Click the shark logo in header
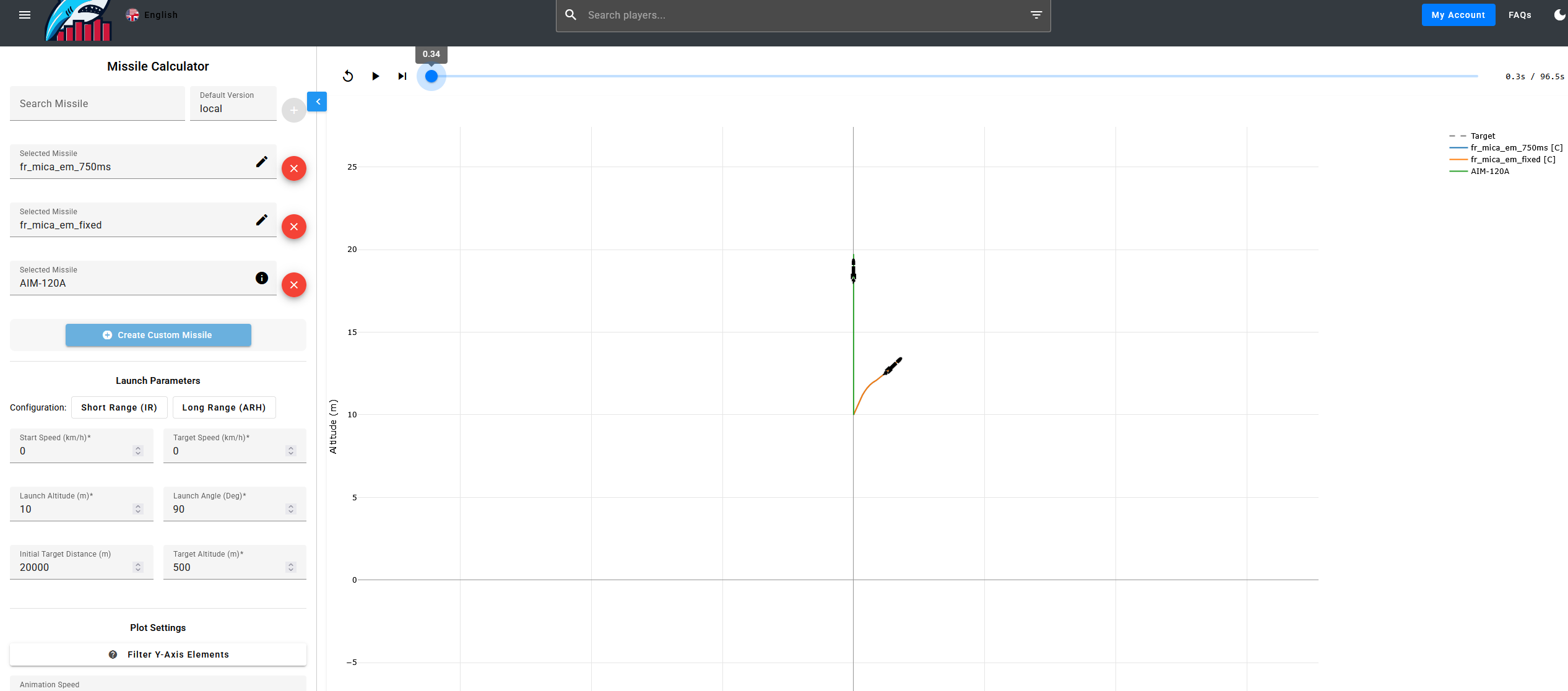Image resolution: width=1568 pixels, height=691 pixels. coord(79,21)
